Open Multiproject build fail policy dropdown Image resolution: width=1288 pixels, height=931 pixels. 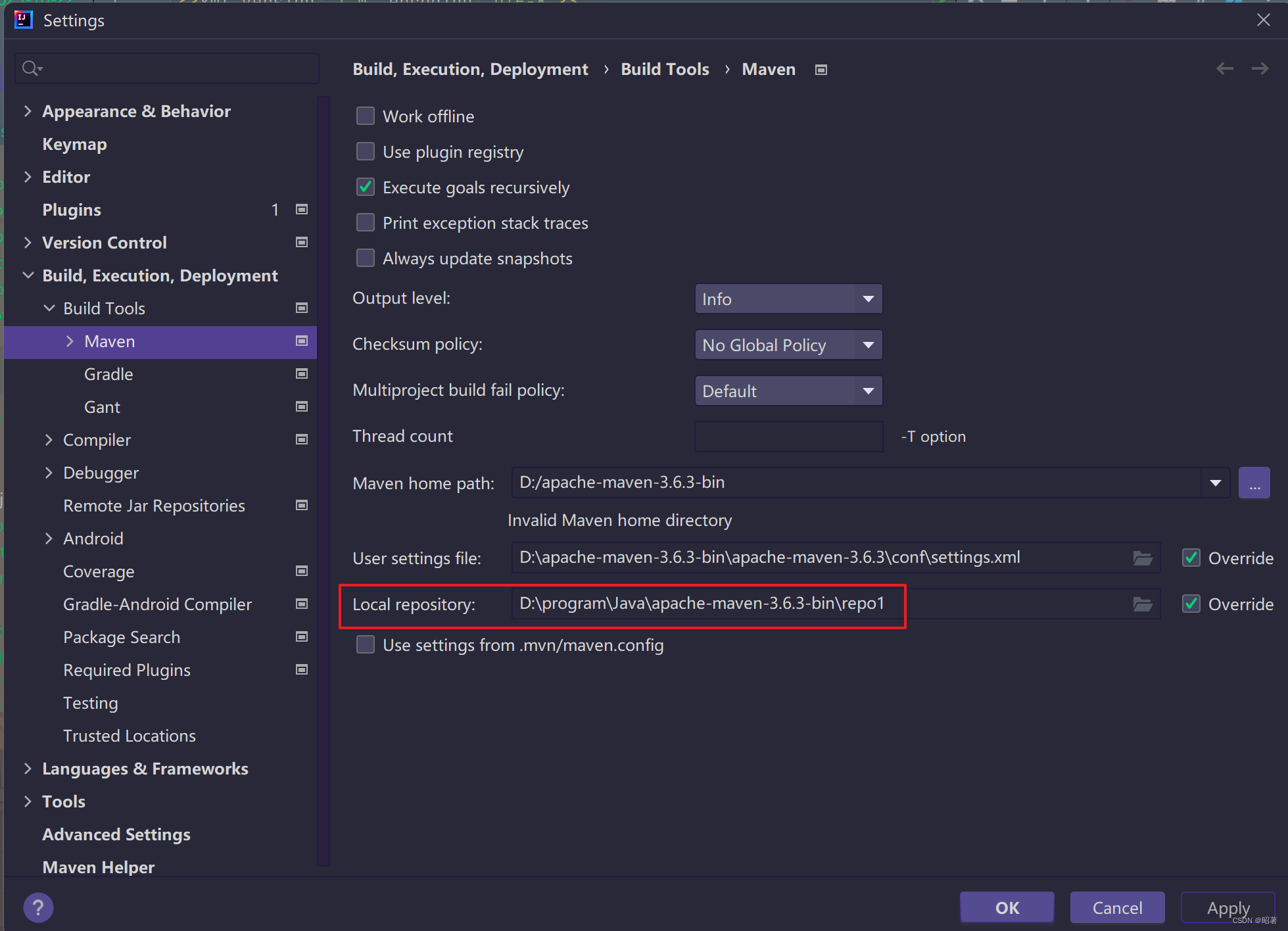[788, 391]
